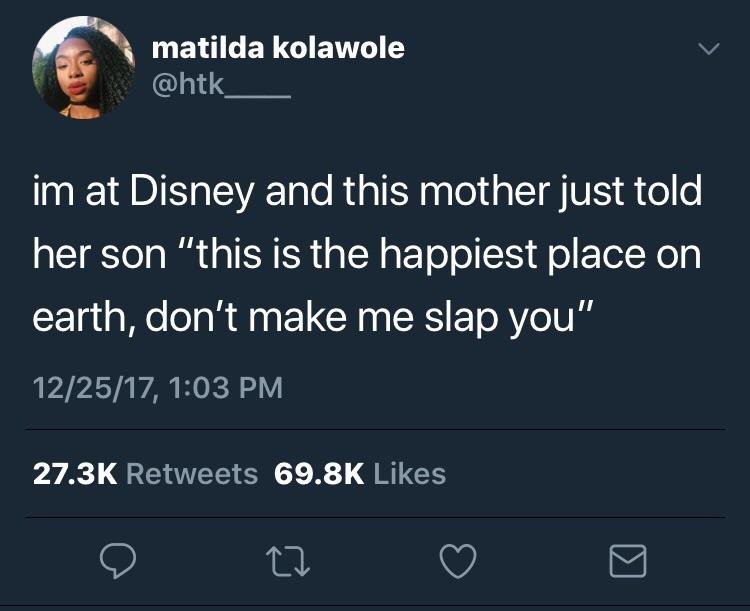Click the 69.8K count number
Image resolution: width=750 pixels, height=611 pixels.
pyautogui.click(x=319, y=474)
